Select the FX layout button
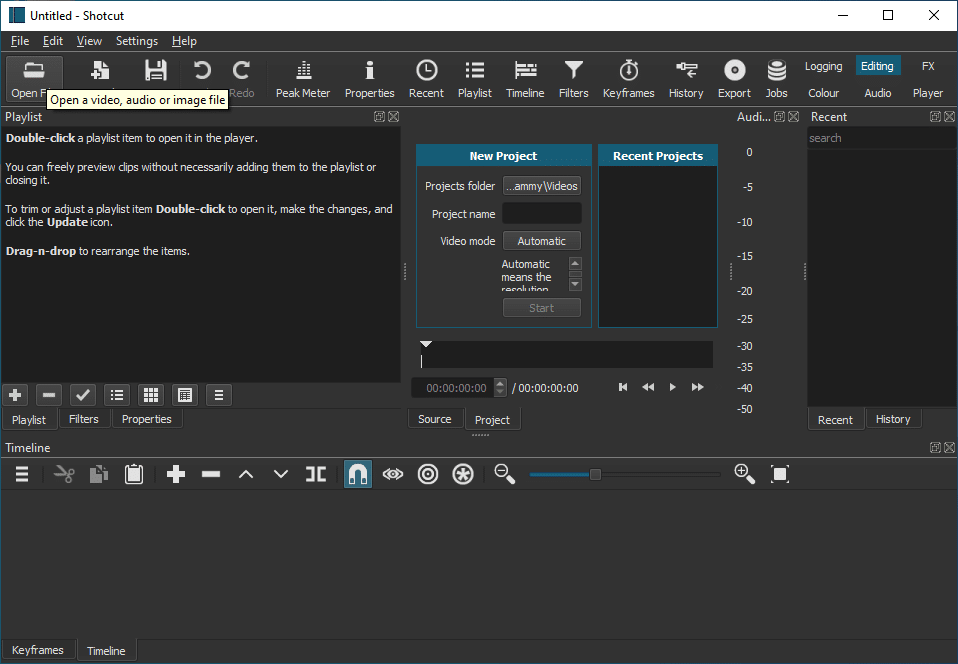This screenshot has height=664, width=958. (928, 66)
